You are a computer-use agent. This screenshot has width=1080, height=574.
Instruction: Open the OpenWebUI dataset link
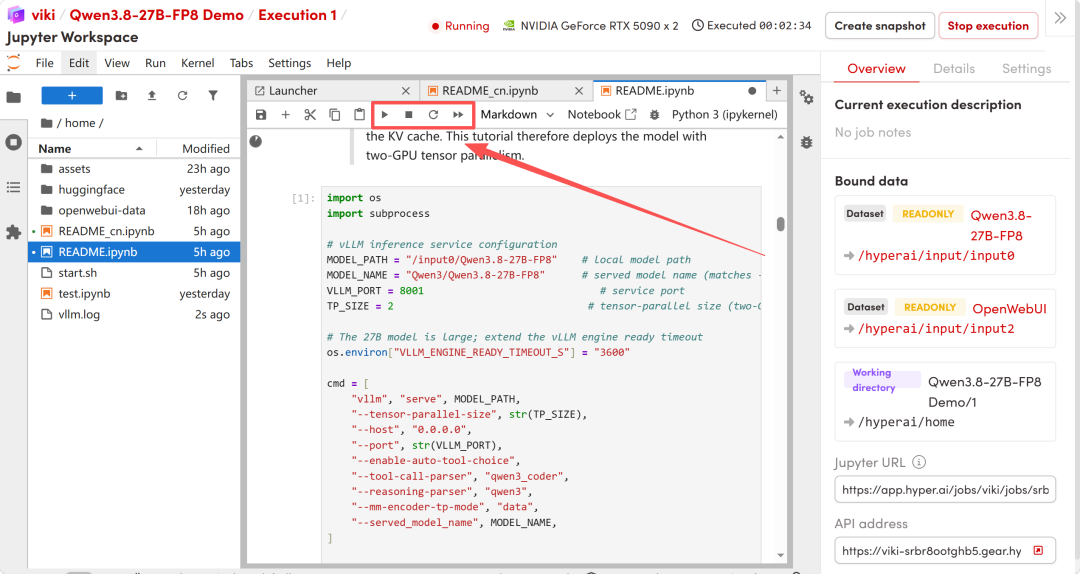1009,309
